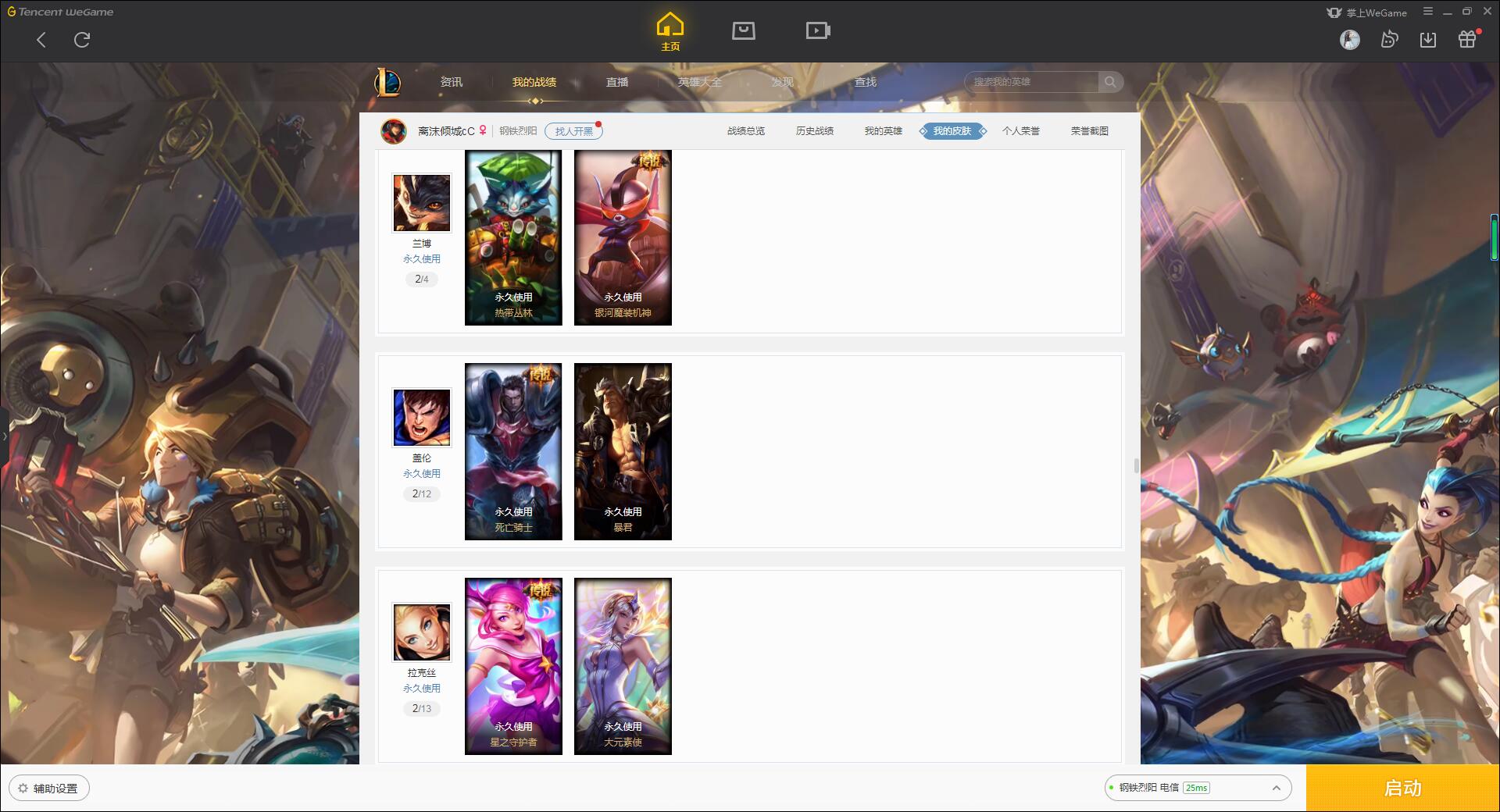The image size is (1500, 812).
Task: Click the 2/13 skin count for 拉克丝
Action: click(422, 708)
